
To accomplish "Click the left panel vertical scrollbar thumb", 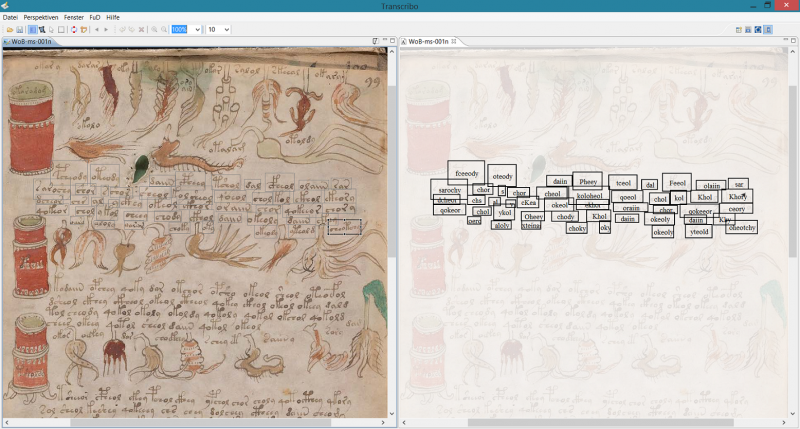I will click(392, 171).
